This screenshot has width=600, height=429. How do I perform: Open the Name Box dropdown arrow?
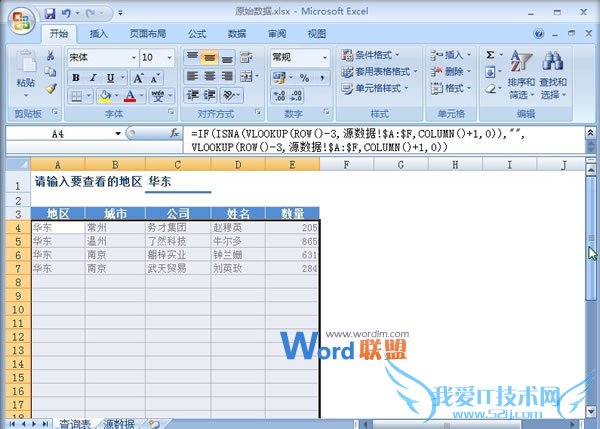[x=118, y=134]
